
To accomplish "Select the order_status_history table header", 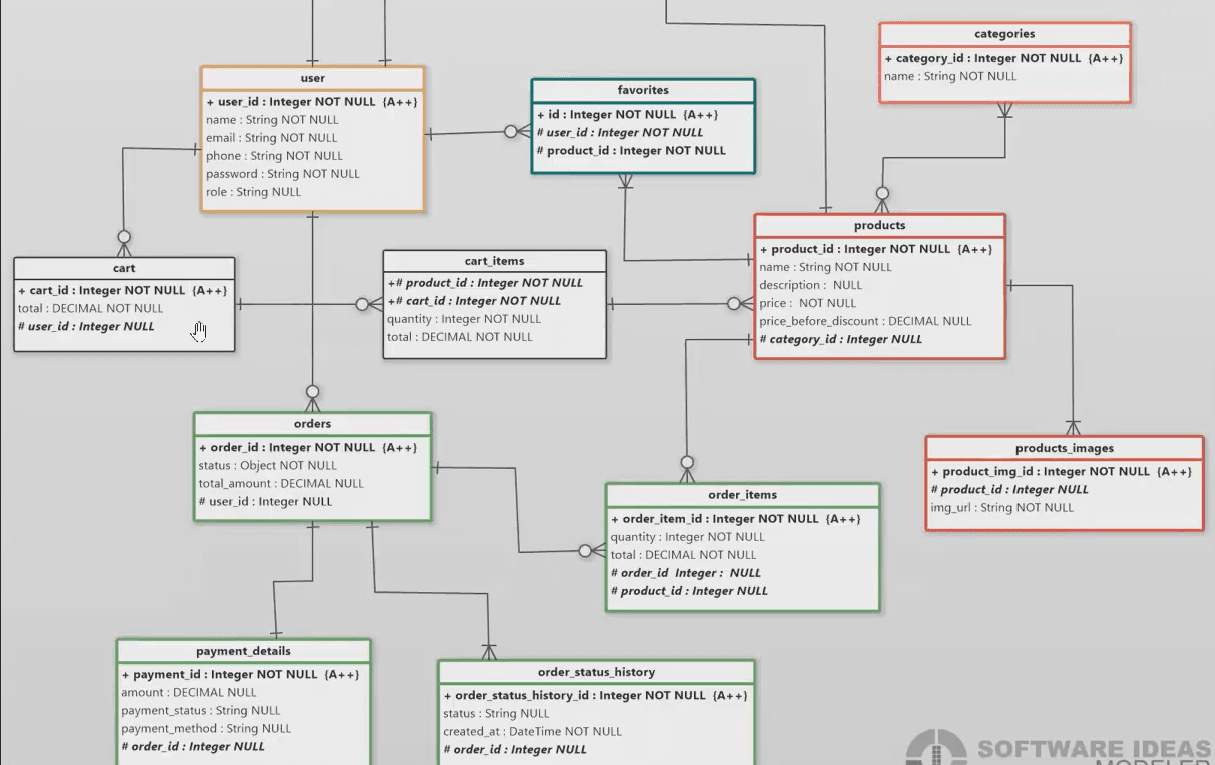I will point(596,673).
